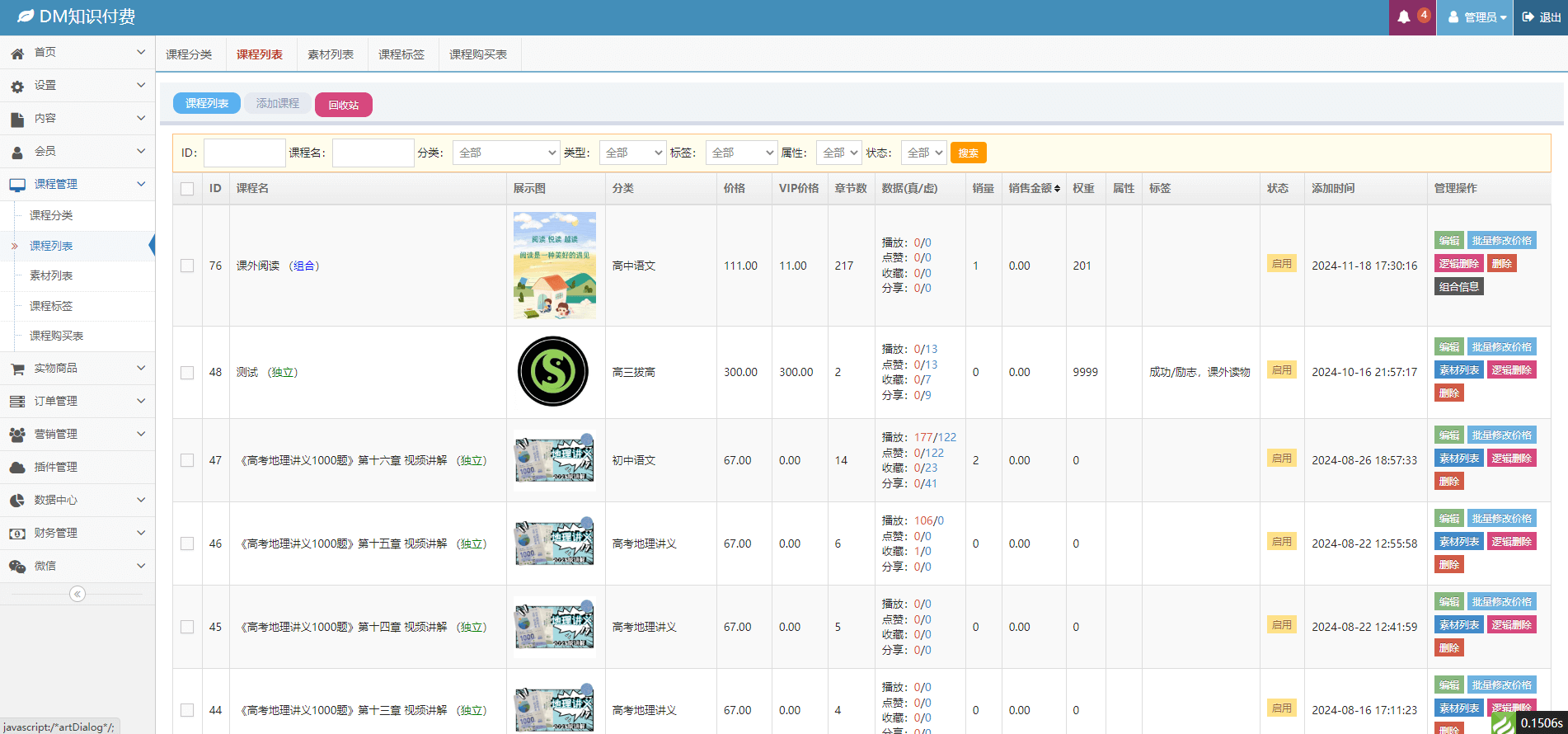The image size is (1568, 734).
Task: Click the settings gear icon in sidebar
Action: pyautogui.click(x=17, y=86)
